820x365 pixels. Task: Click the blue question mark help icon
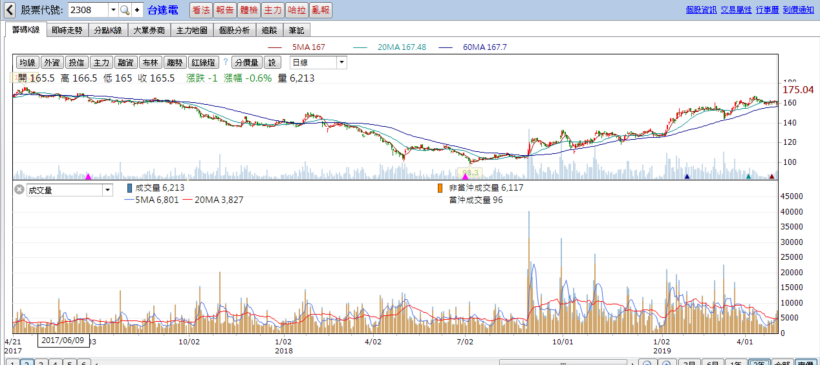tap(225, 62)
